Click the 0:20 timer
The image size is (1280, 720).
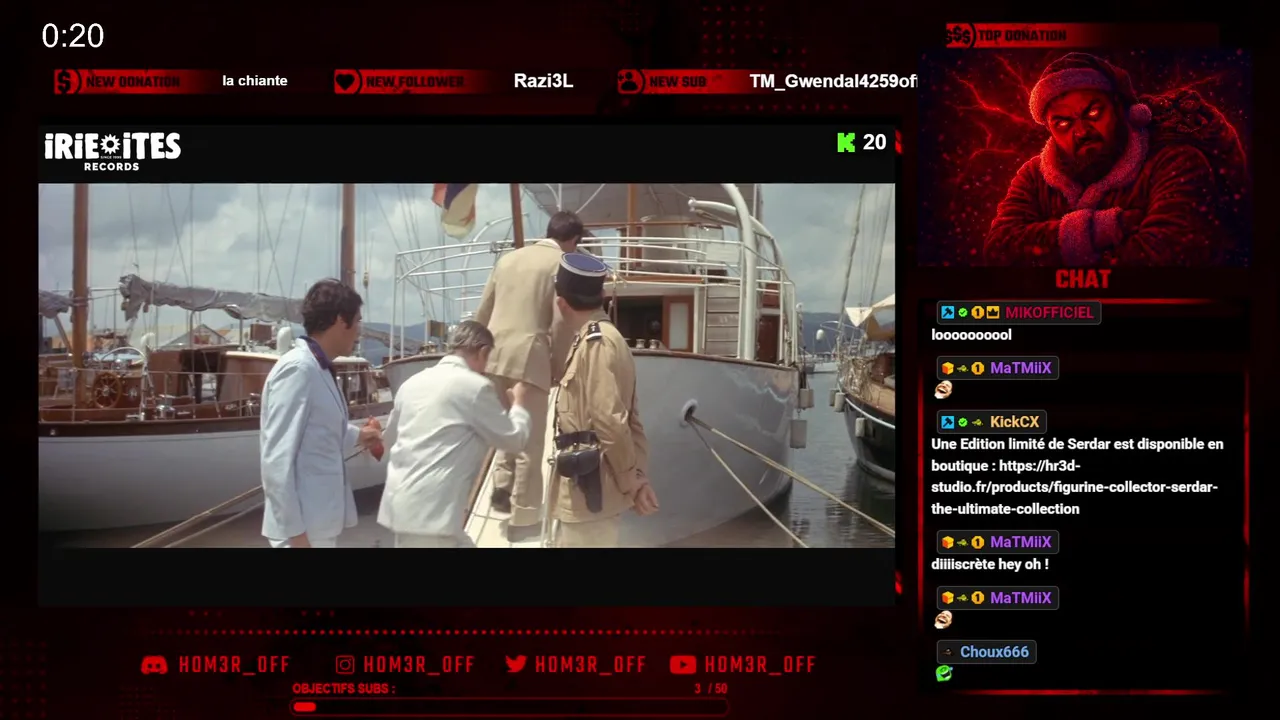(x=73, y=37)
